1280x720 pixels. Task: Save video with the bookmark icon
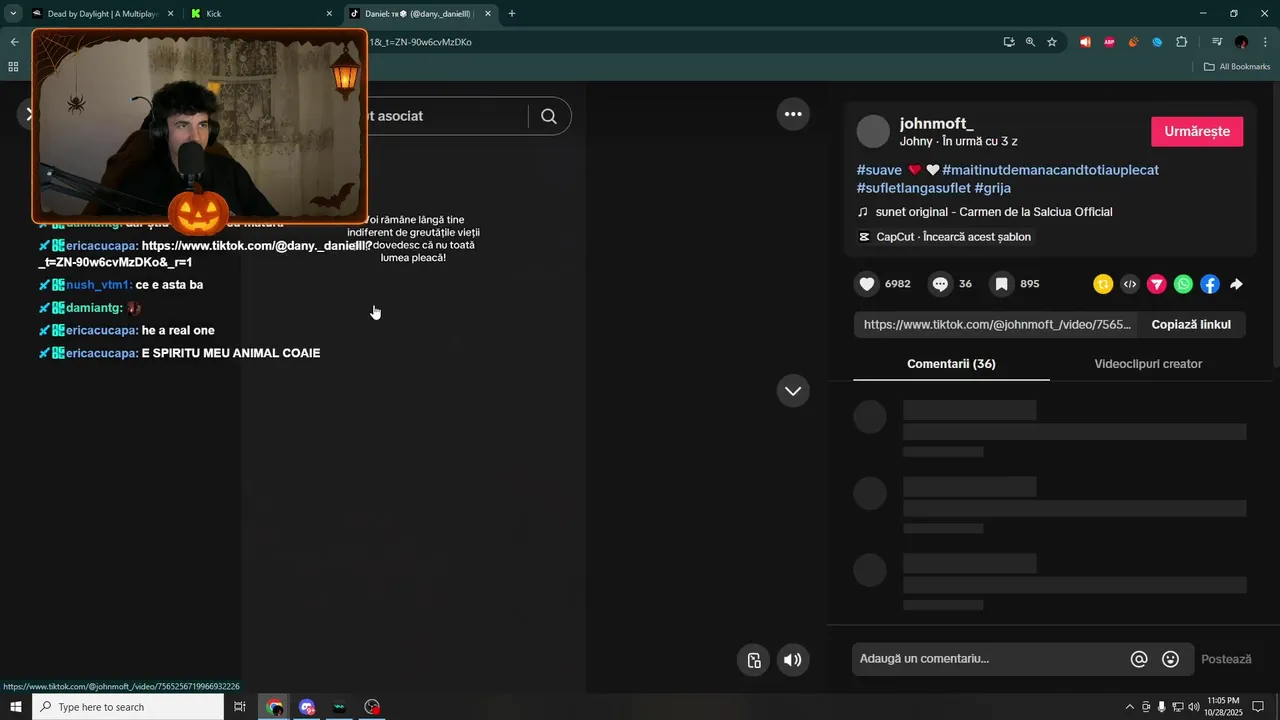[1001, 284]
